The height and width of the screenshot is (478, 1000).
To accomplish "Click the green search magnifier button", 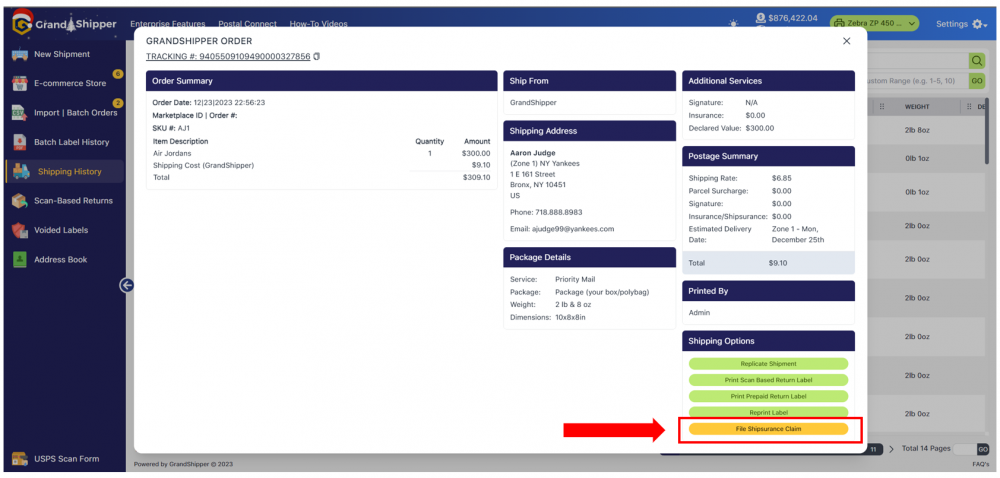I will tap(977, 61).
